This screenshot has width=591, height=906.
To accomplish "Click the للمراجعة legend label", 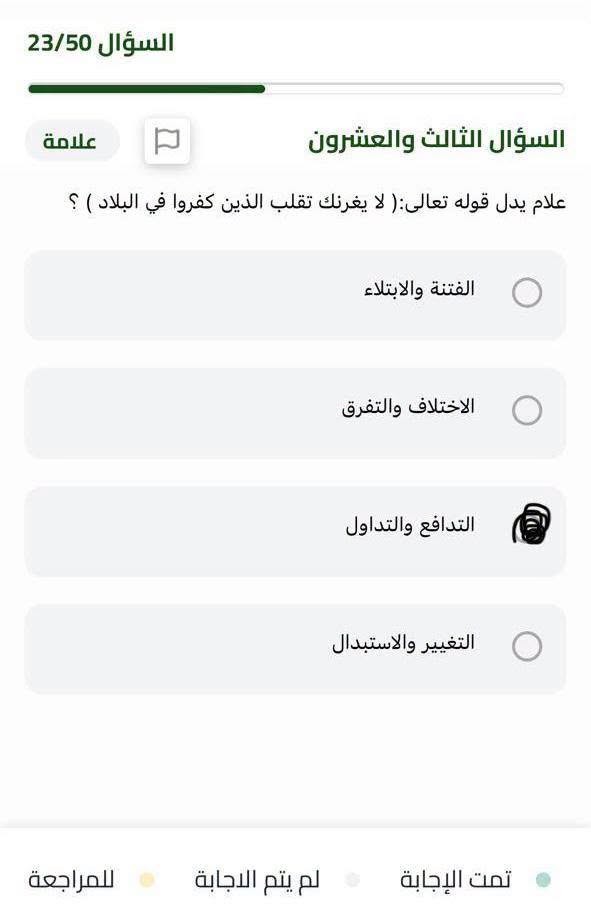I will (71, 879).
